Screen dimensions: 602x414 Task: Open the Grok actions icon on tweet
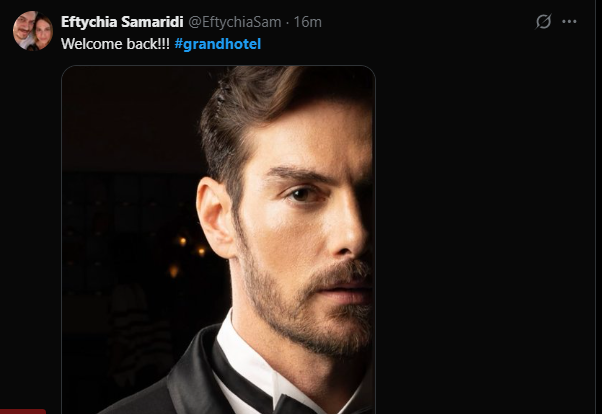(x=544, y=21)
